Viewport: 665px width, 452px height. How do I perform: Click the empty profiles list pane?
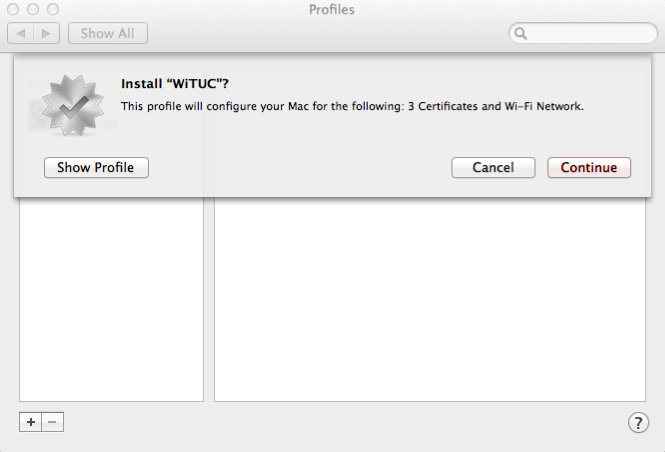coord(111,300)
